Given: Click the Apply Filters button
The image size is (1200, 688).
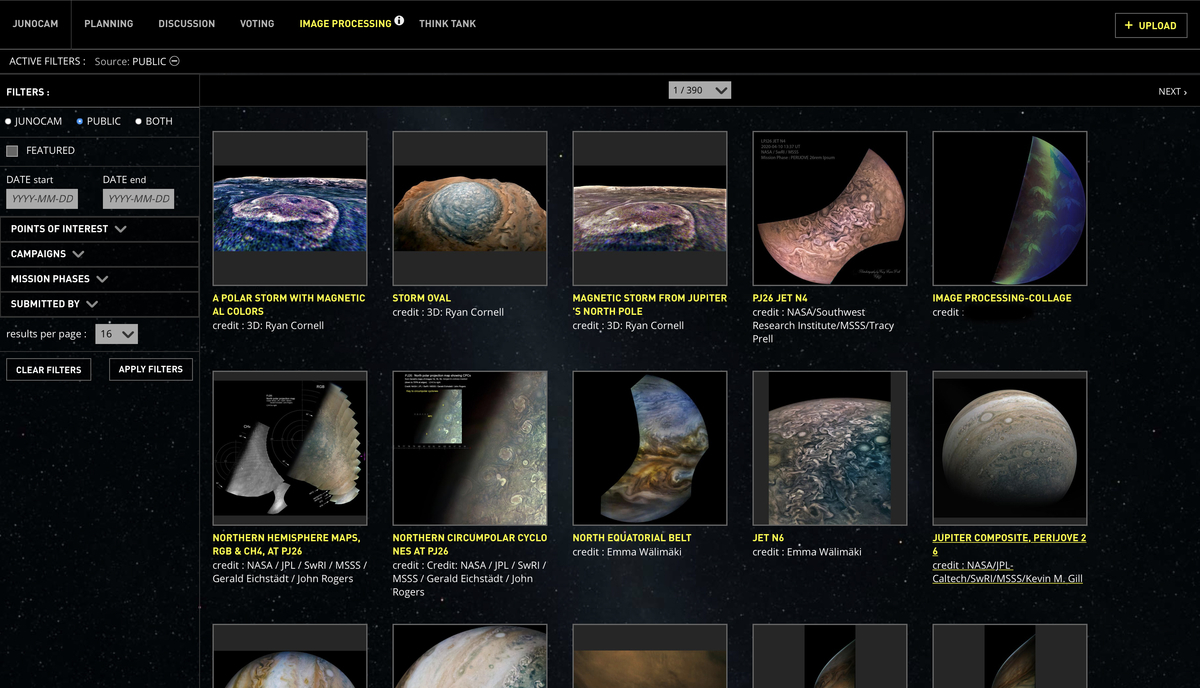Looking at the screenshot, I should tap(151, 369).
